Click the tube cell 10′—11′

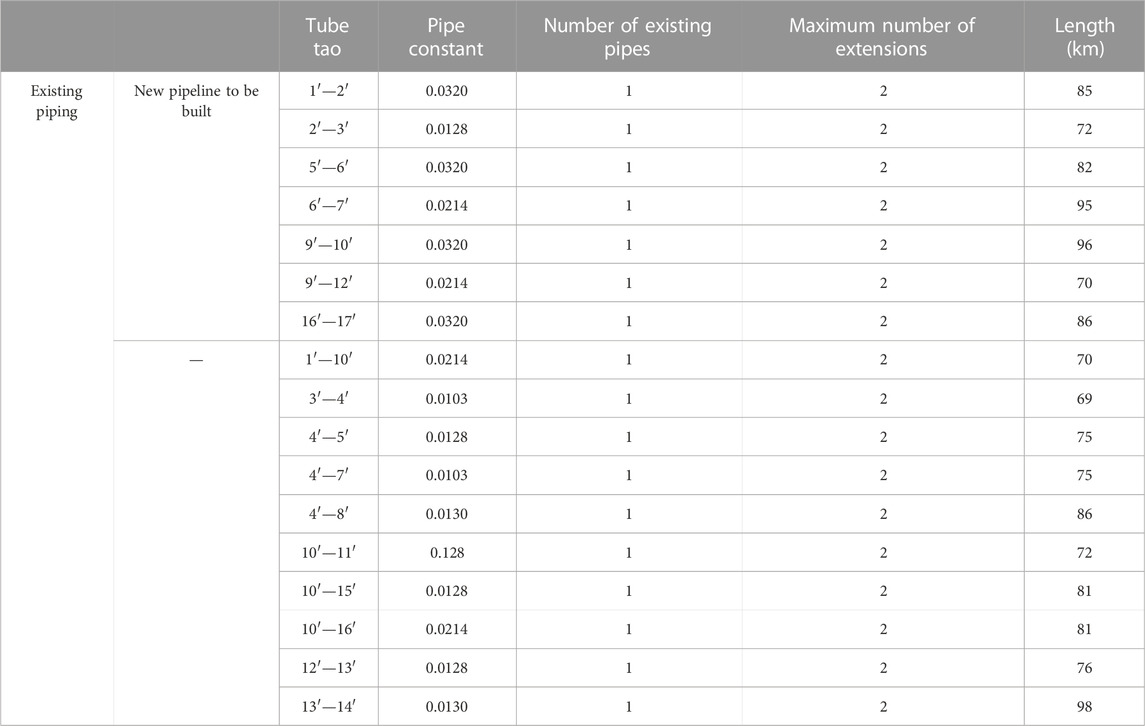coord(329,552)
